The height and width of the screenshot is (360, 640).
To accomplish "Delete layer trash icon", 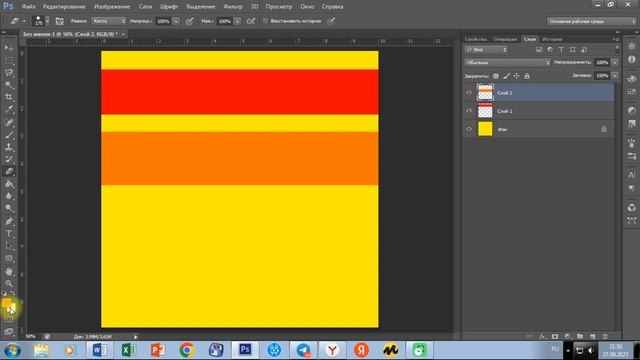I will (605, 336).
